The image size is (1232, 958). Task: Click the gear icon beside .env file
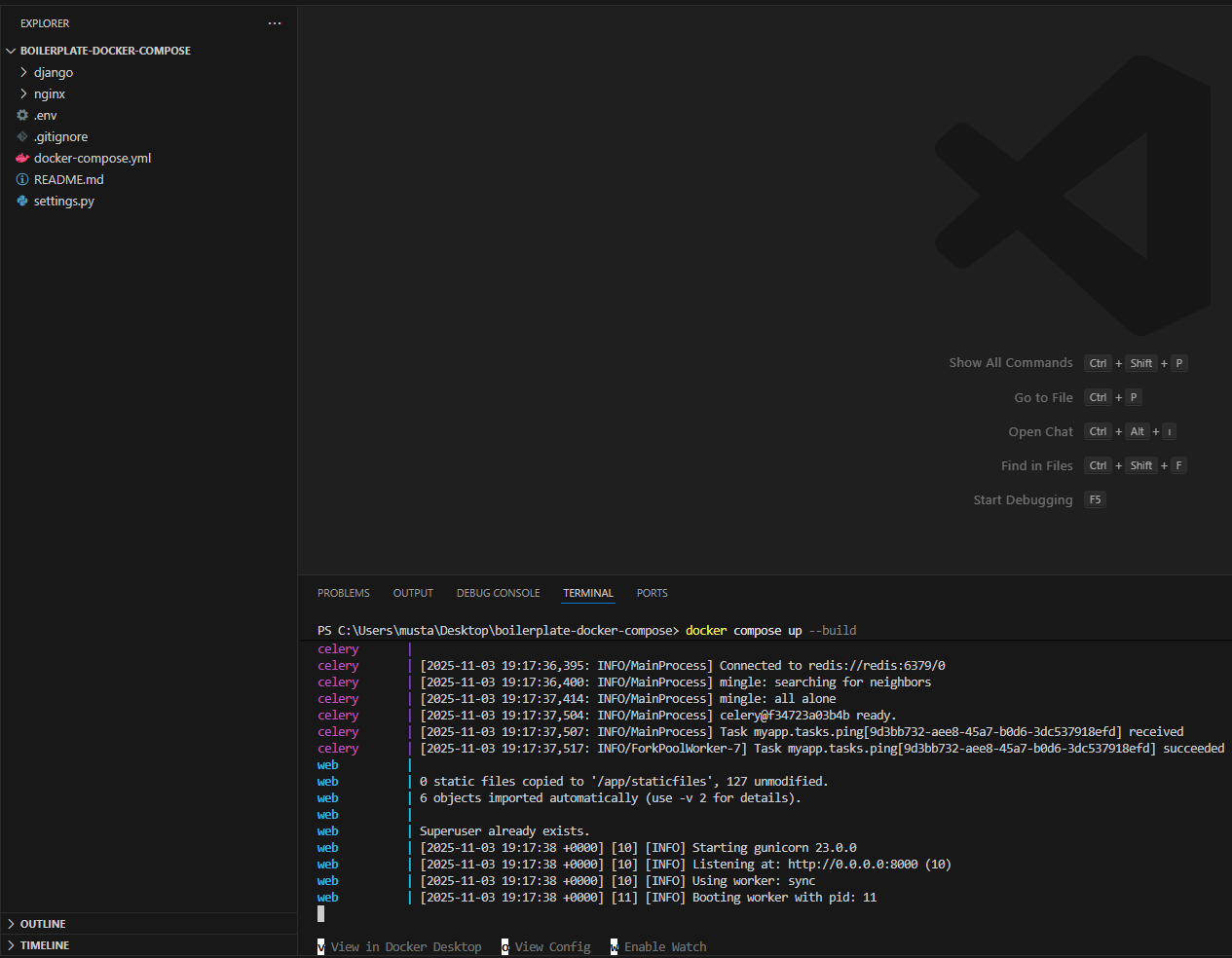[24, 115]
